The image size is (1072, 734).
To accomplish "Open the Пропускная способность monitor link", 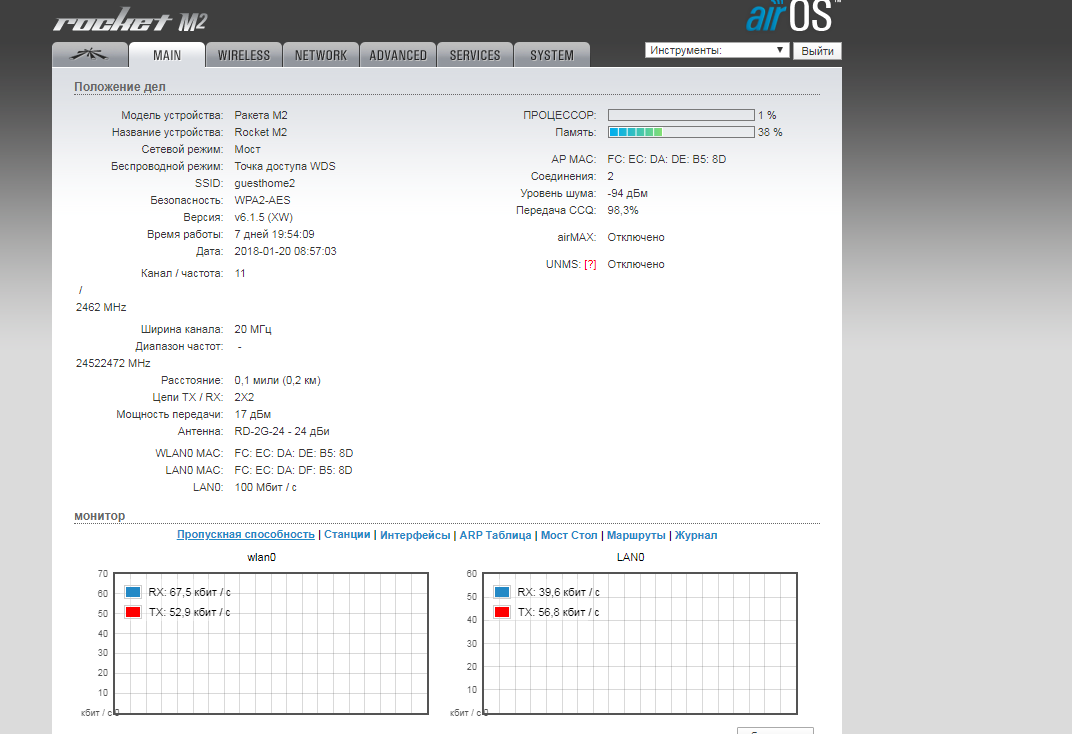I will point(245,534).
